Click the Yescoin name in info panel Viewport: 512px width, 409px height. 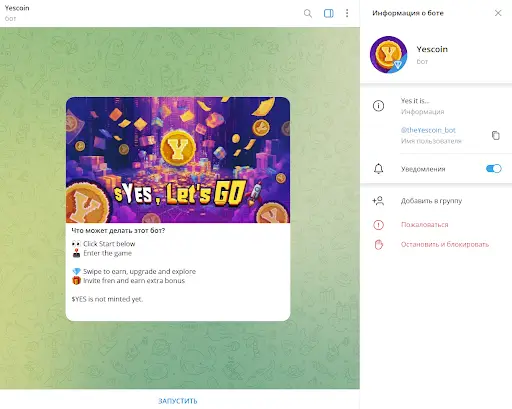[x=432, y=49]
